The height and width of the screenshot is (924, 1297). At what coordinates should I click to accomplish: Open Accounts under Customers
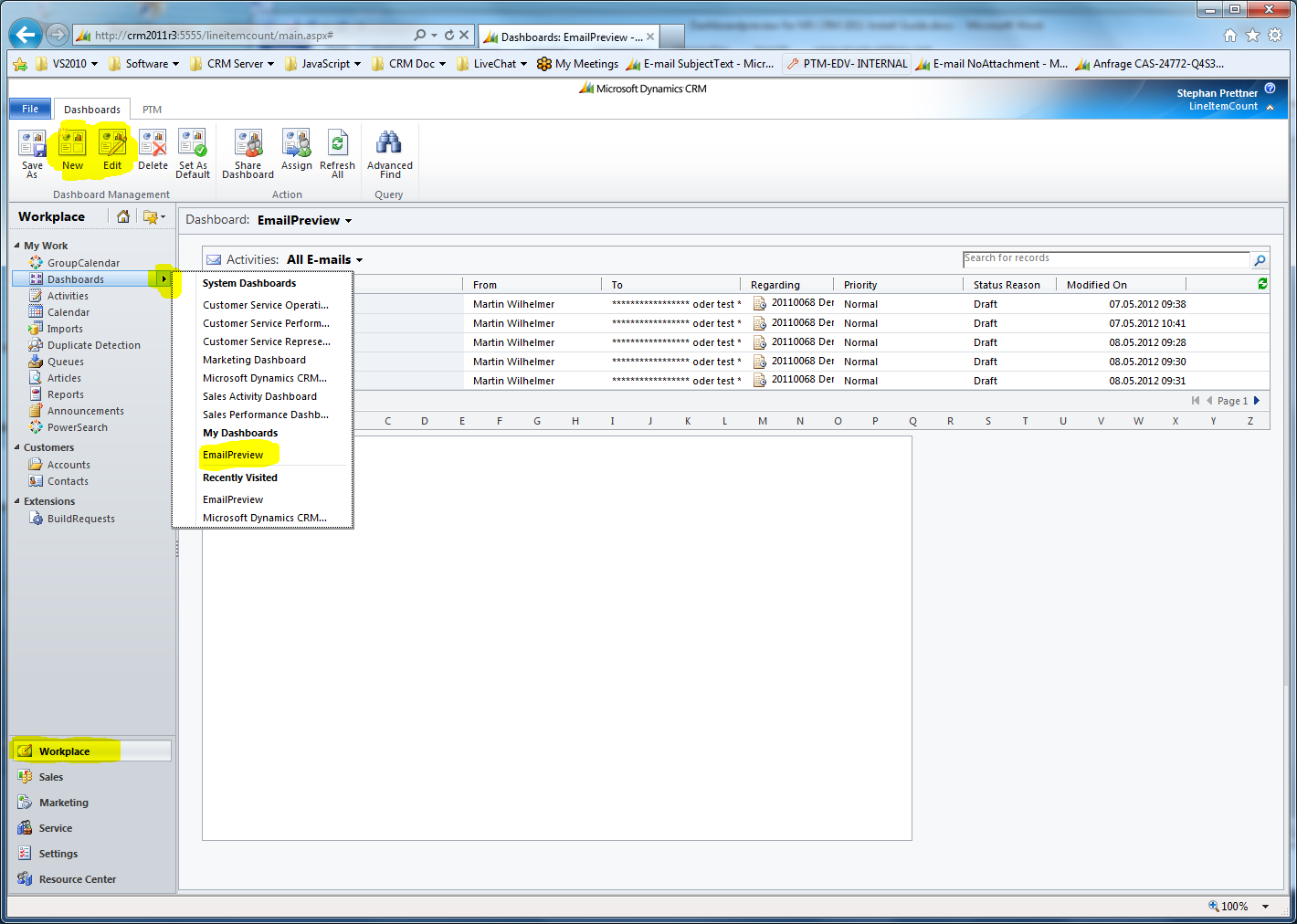pyautogui.click(x=69, y=465)
